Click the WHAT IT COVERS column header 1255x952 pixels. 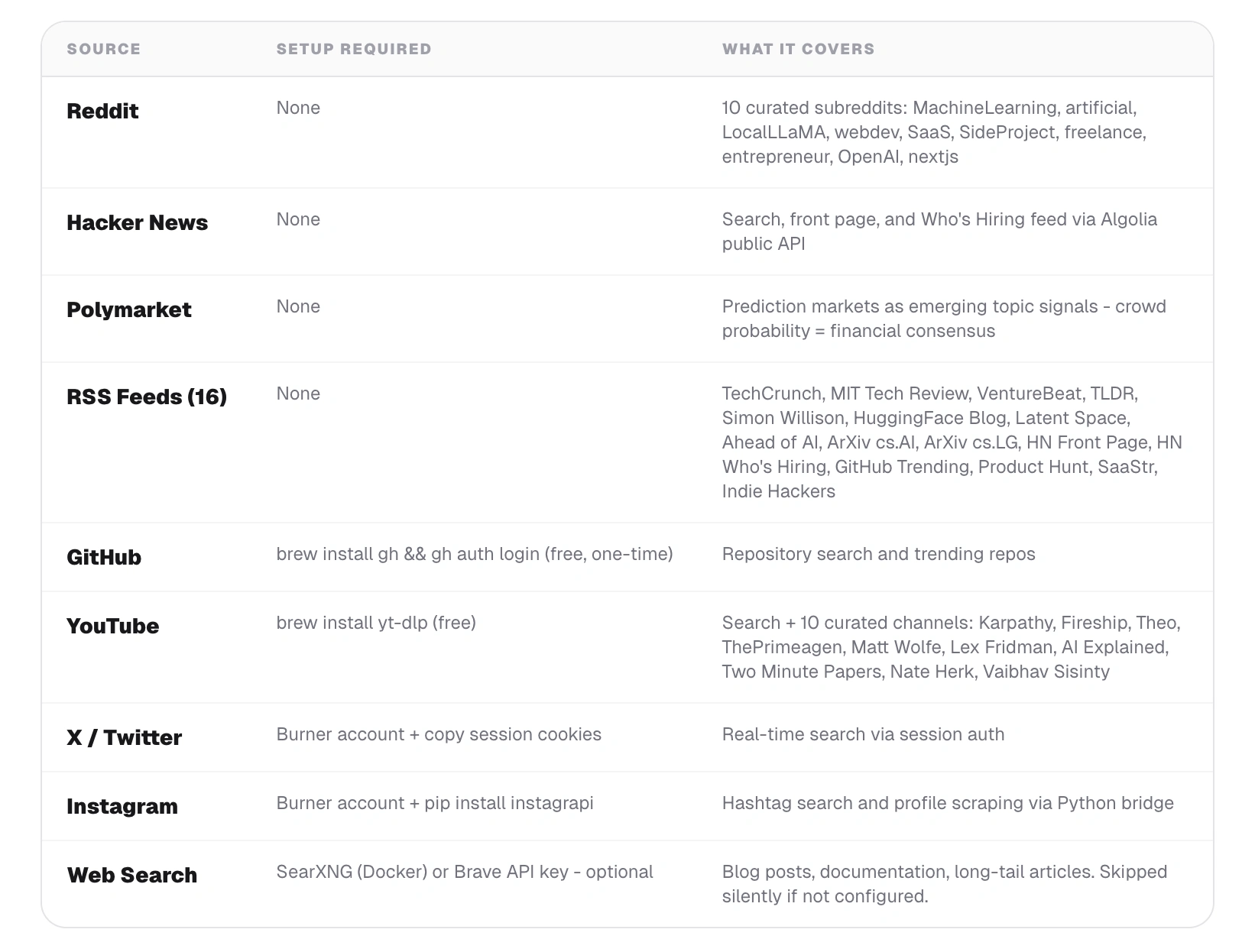(798, 49)
